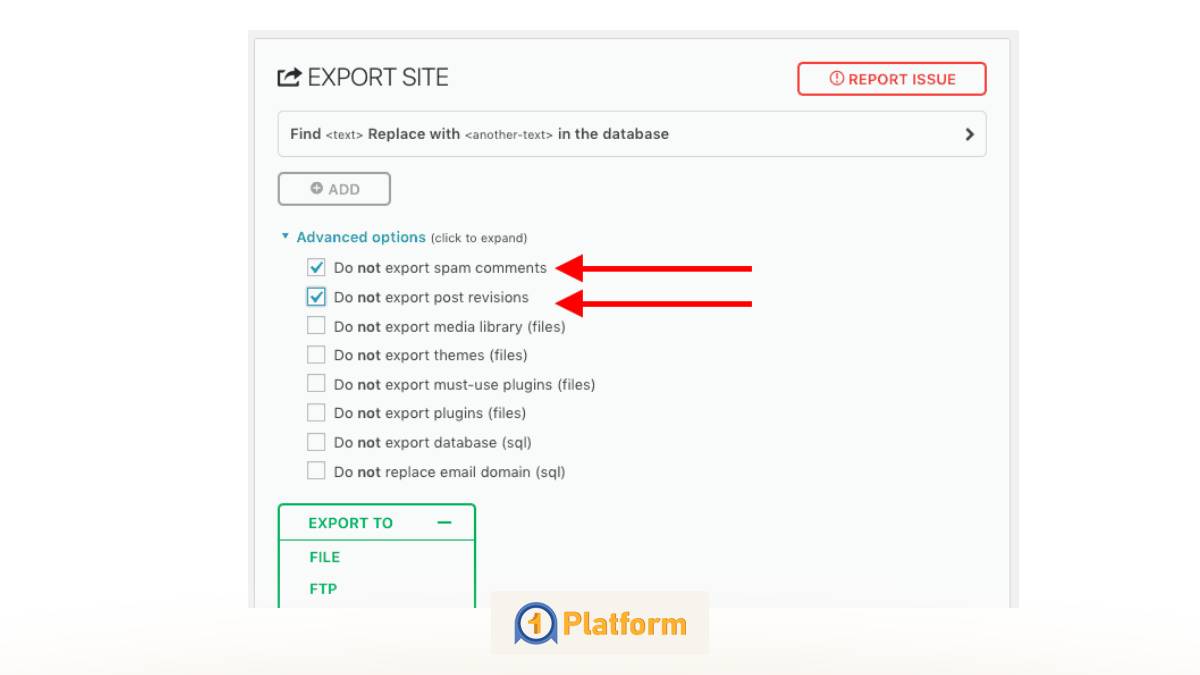Image resolution: width=1200 pixels, height=675 pixels.
Task: Click the Export To header label
Action: coord(351,523)
